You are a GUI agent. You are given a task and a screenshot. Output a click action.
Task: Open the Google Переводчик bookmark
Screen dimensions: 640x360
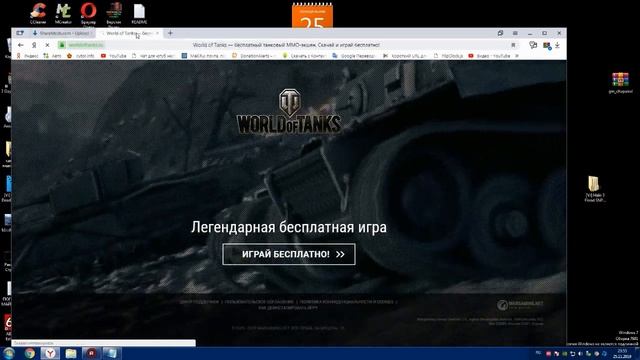click(x=353, y=56)
